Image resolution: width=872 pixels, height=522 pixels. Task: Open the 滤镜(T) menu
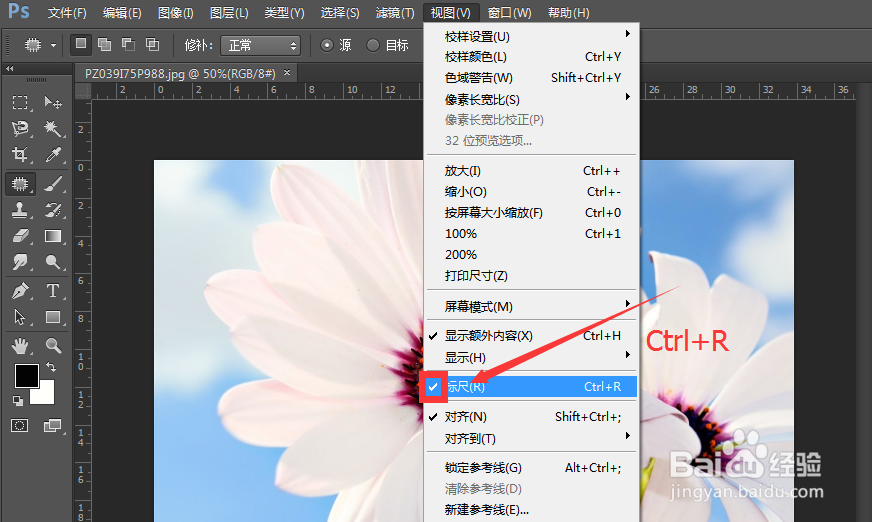click(x=395, y=12)
